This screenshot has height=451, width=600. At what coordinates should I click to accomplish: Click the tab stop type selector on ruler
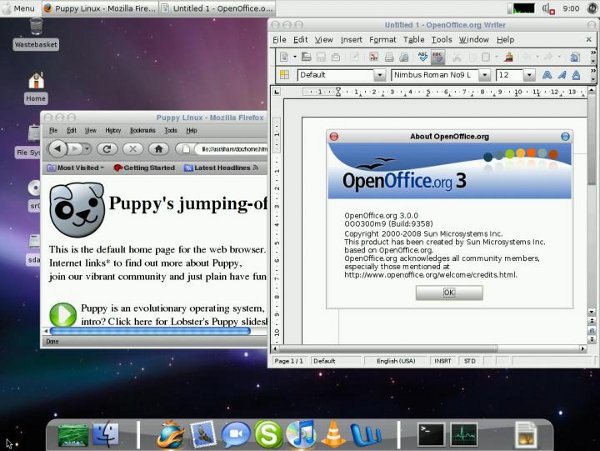[276, 92]
